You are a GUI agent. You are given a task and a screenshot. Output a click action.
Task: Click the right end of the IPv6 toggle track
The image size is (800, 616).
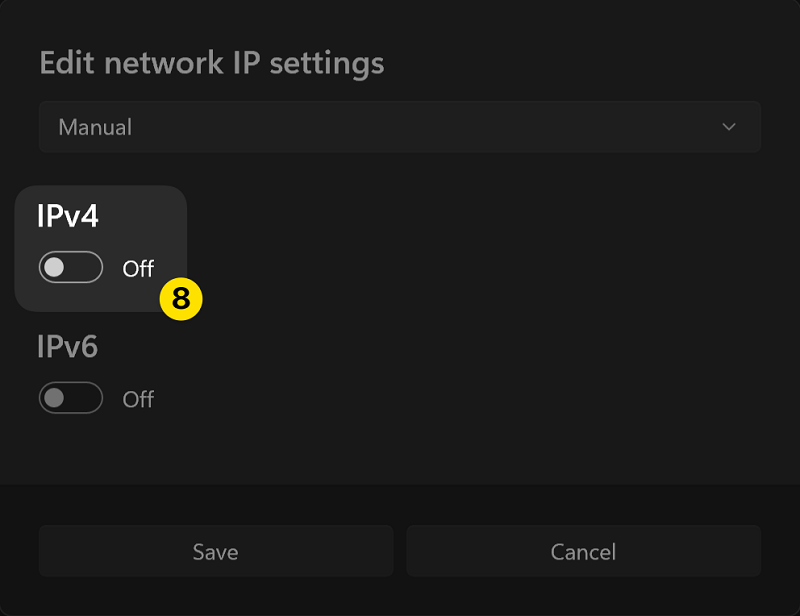pyautogui.click(x=91, y=398)
